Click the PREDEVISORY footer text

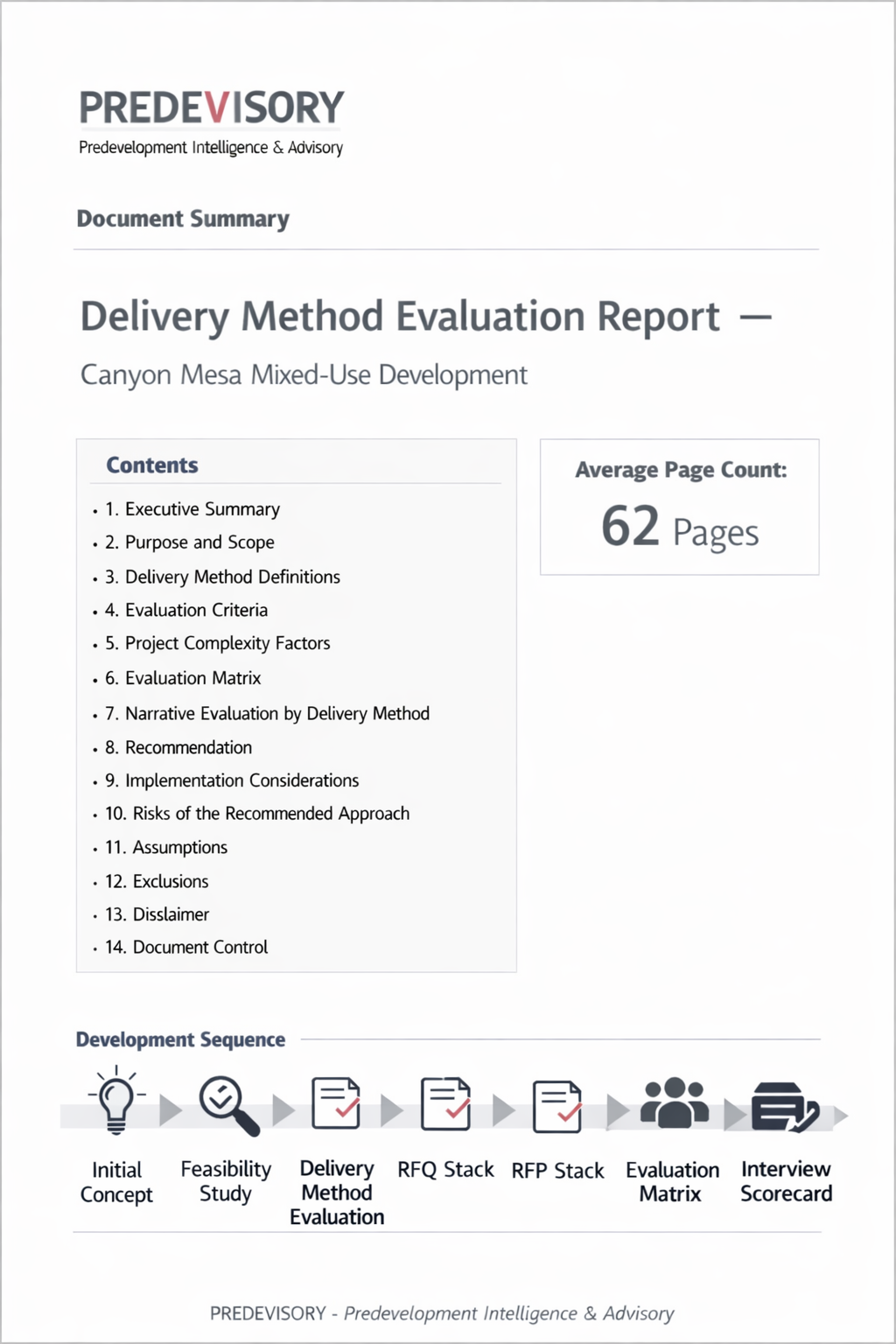tap(268, 1313)
